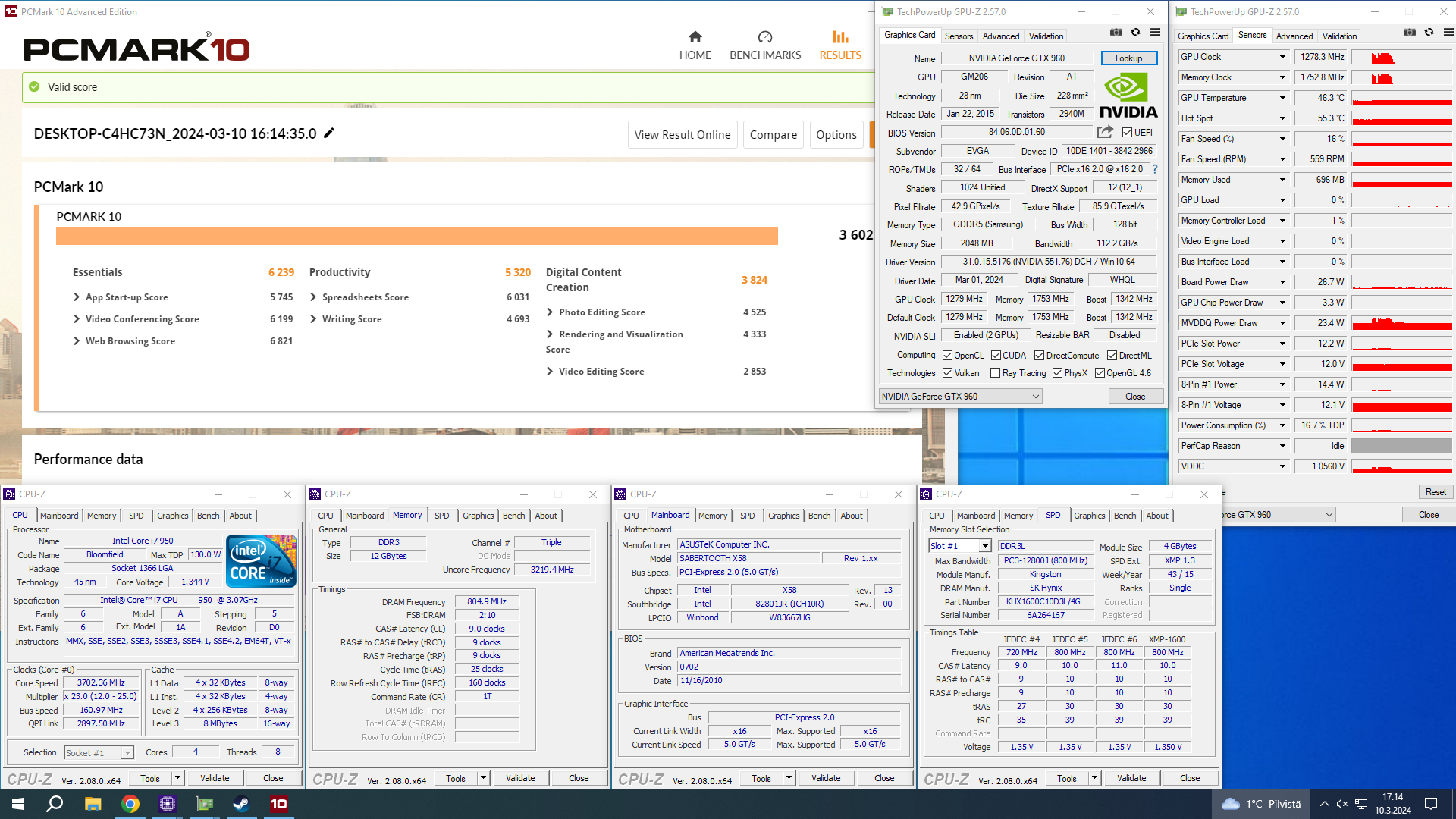Open the Options button in PCMark 10

click(x=836, y=135)
